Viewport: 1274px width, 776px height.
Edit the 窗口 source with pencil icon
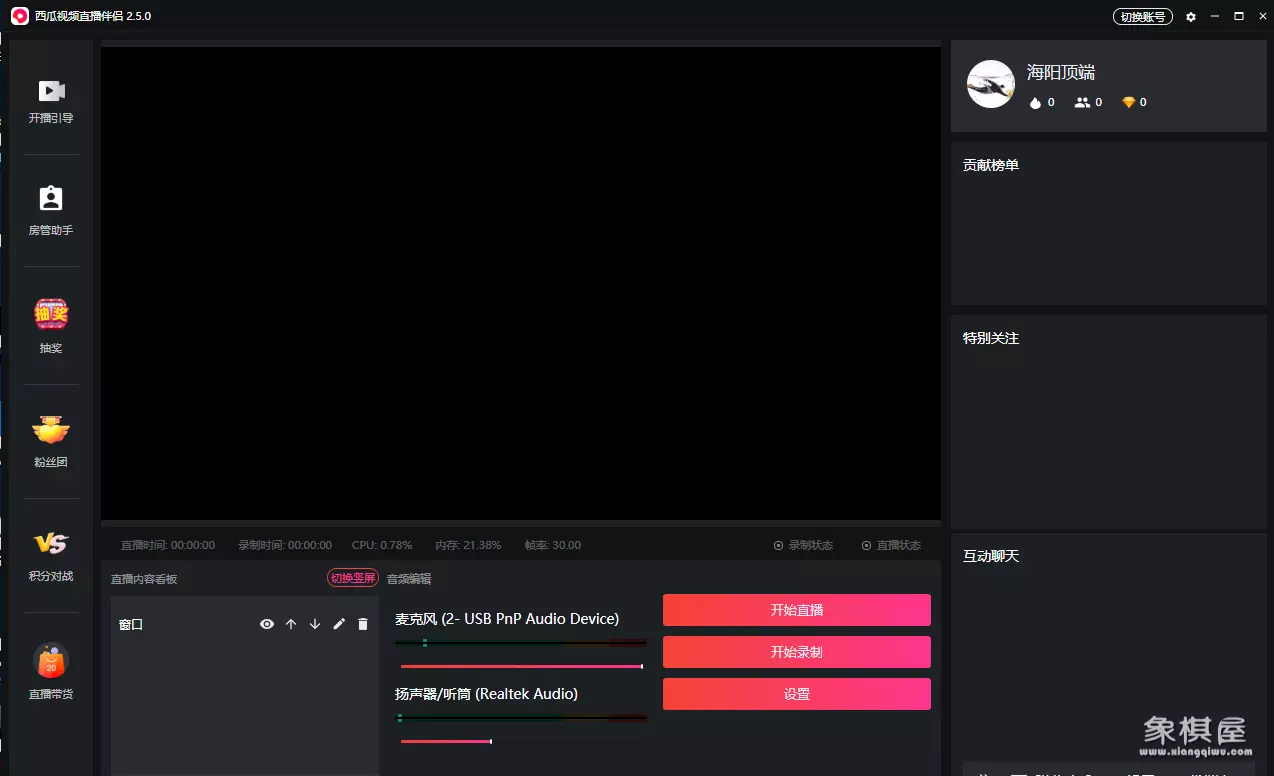pos(339,624)
